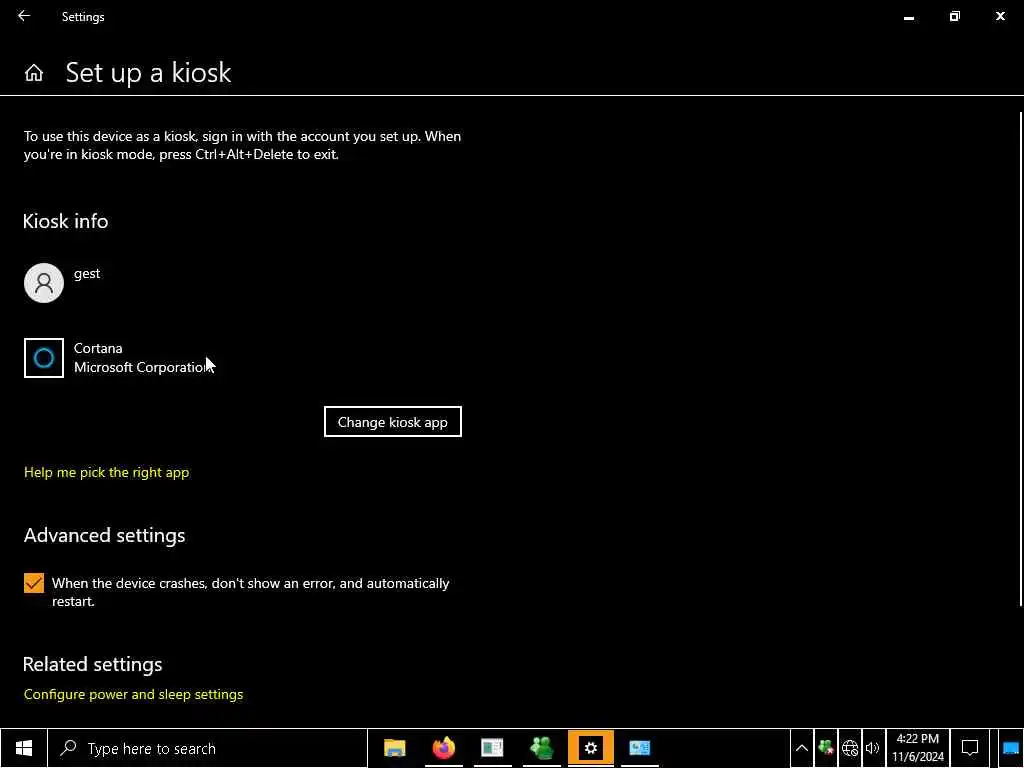Open the network globe tray icon
This screenshot has width=1024, height=768.
point(850,748)
